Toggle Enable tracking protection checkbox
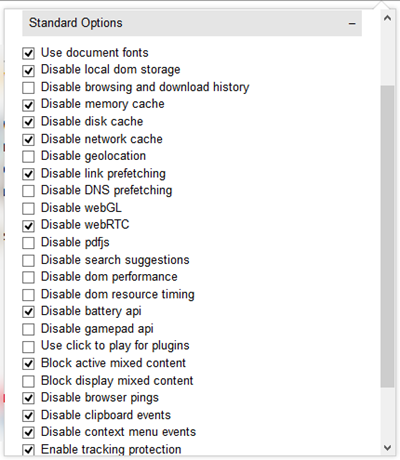The width and height of the screenshot is (400, 460). click(x=28, y=450)
